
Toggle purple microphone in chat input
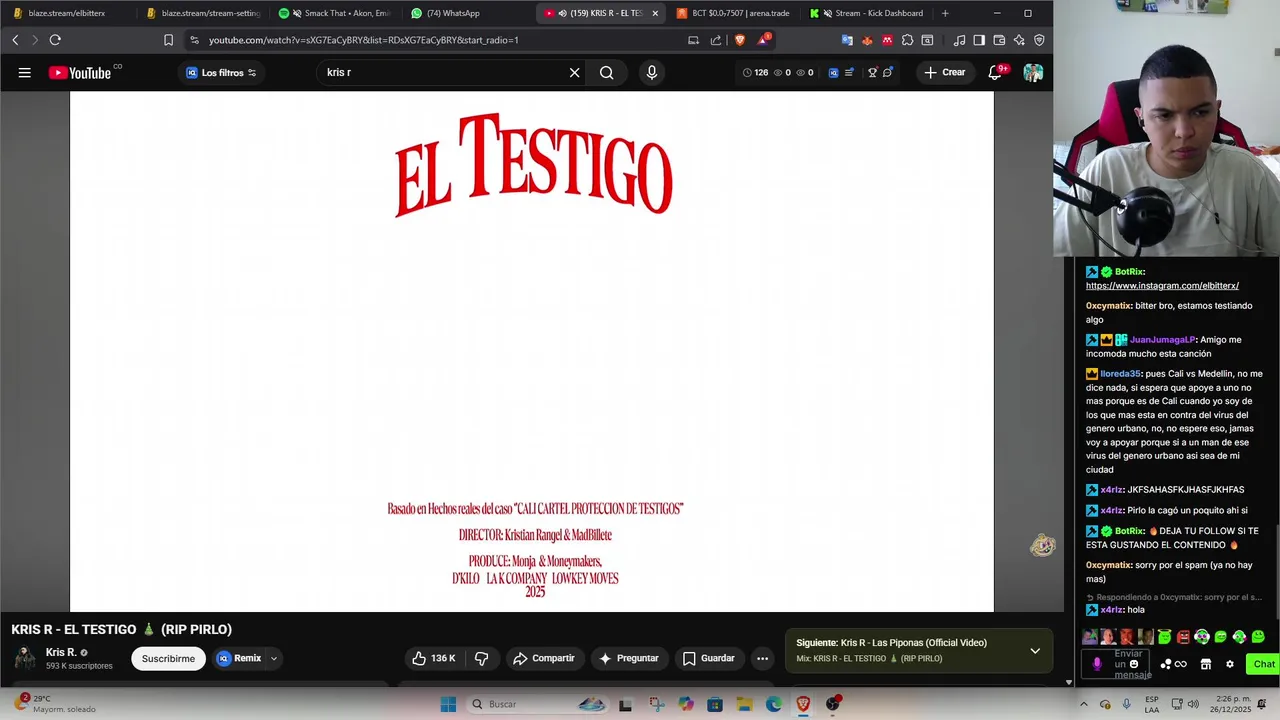click(x=1097, y=664)
